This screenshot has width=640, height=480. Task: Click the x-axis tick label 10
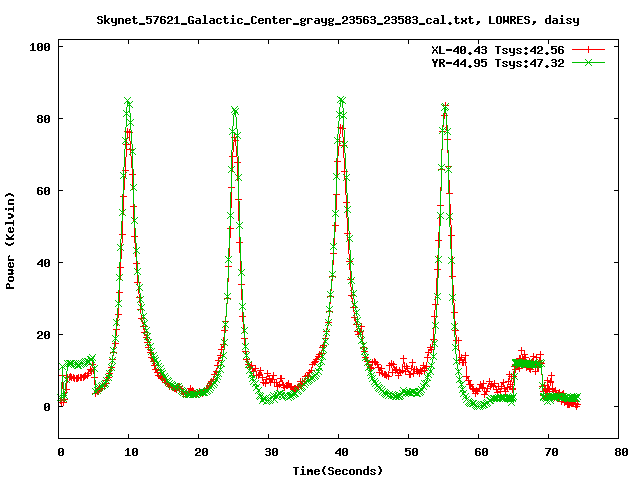click(131, 452)
